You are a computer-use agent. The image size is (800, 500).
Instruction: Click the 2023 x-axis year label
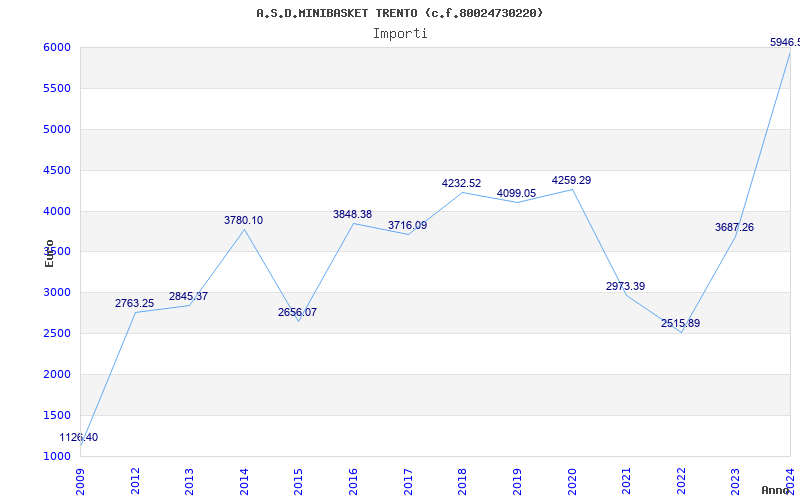pos(736,481)
